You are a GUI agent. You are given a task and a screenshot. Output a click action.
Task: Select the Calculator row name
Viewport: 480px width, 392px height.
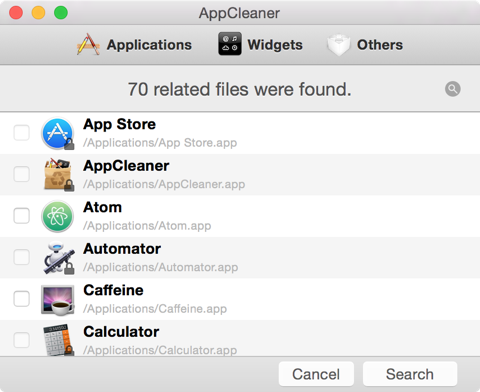coord(121,332)
